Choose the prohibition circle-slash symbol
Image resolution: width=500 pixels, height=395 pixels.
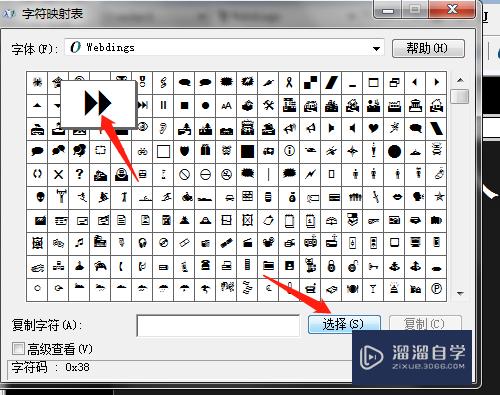click(184, 174)
